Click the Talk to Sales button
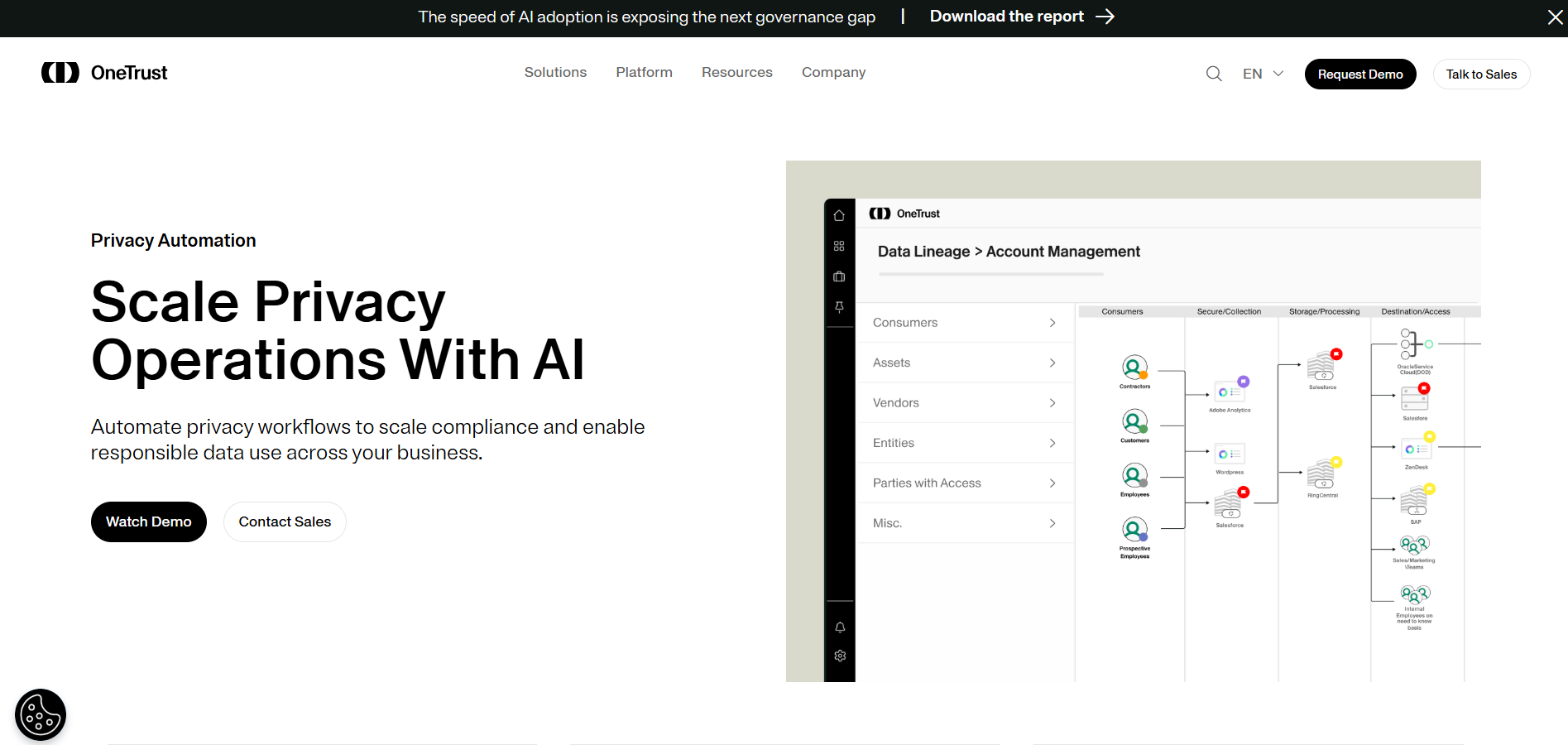 tap(1481, 74)
